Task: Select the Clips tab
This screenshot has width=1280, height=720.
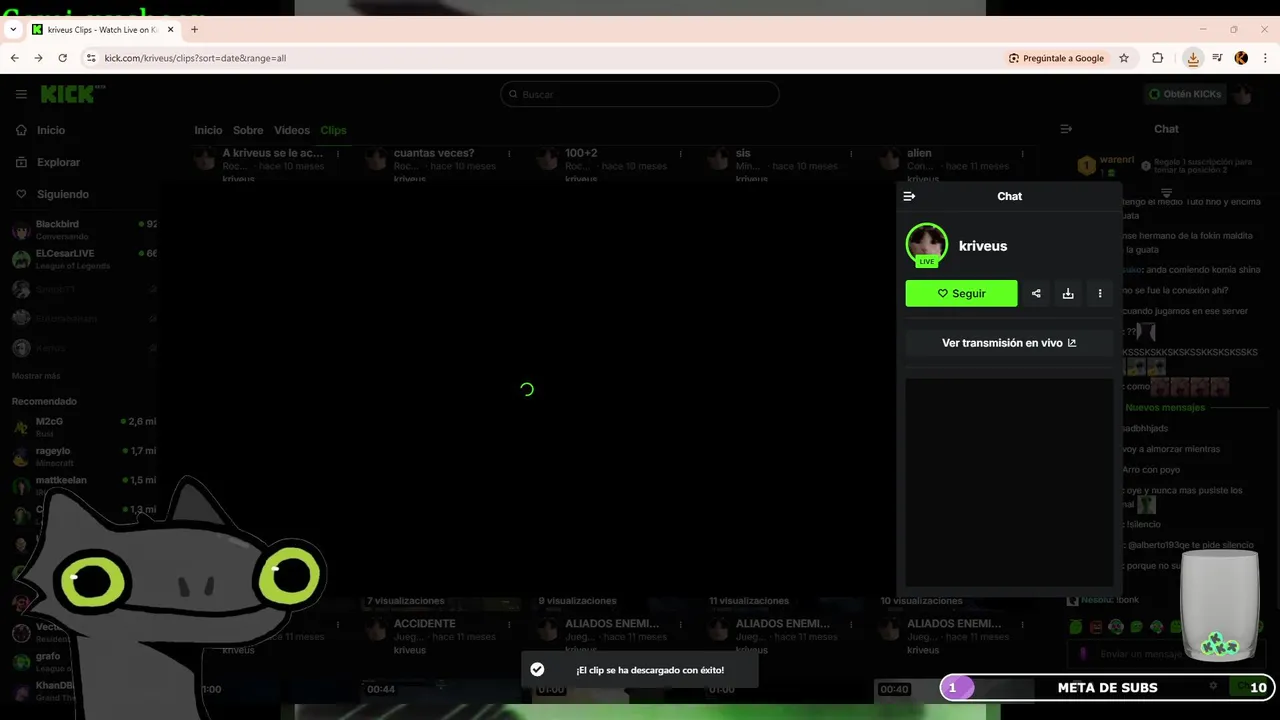Action: (333, 130)
